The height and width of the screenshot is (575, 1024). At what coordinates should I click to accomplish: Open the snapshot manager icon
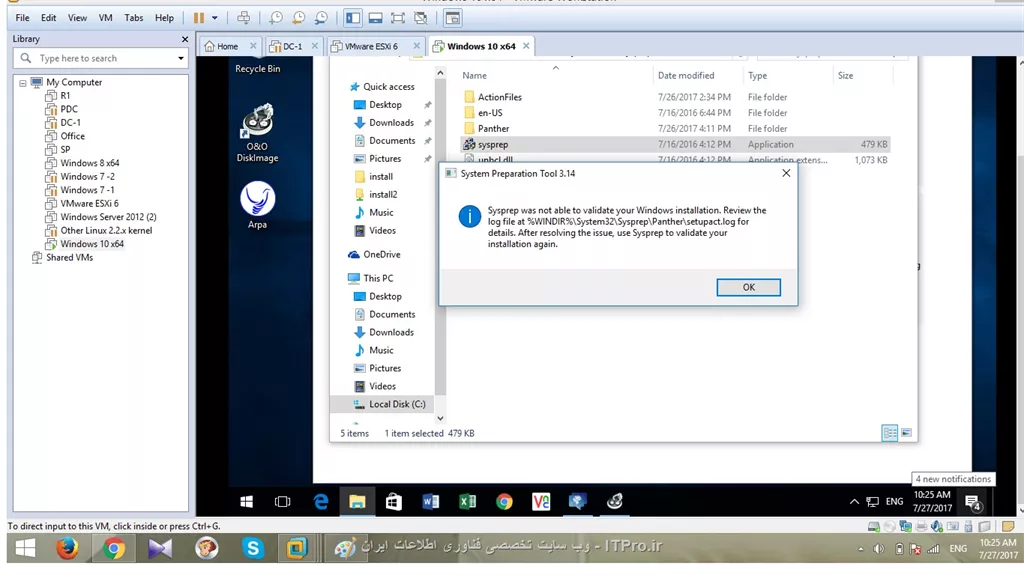coord(321,18)
